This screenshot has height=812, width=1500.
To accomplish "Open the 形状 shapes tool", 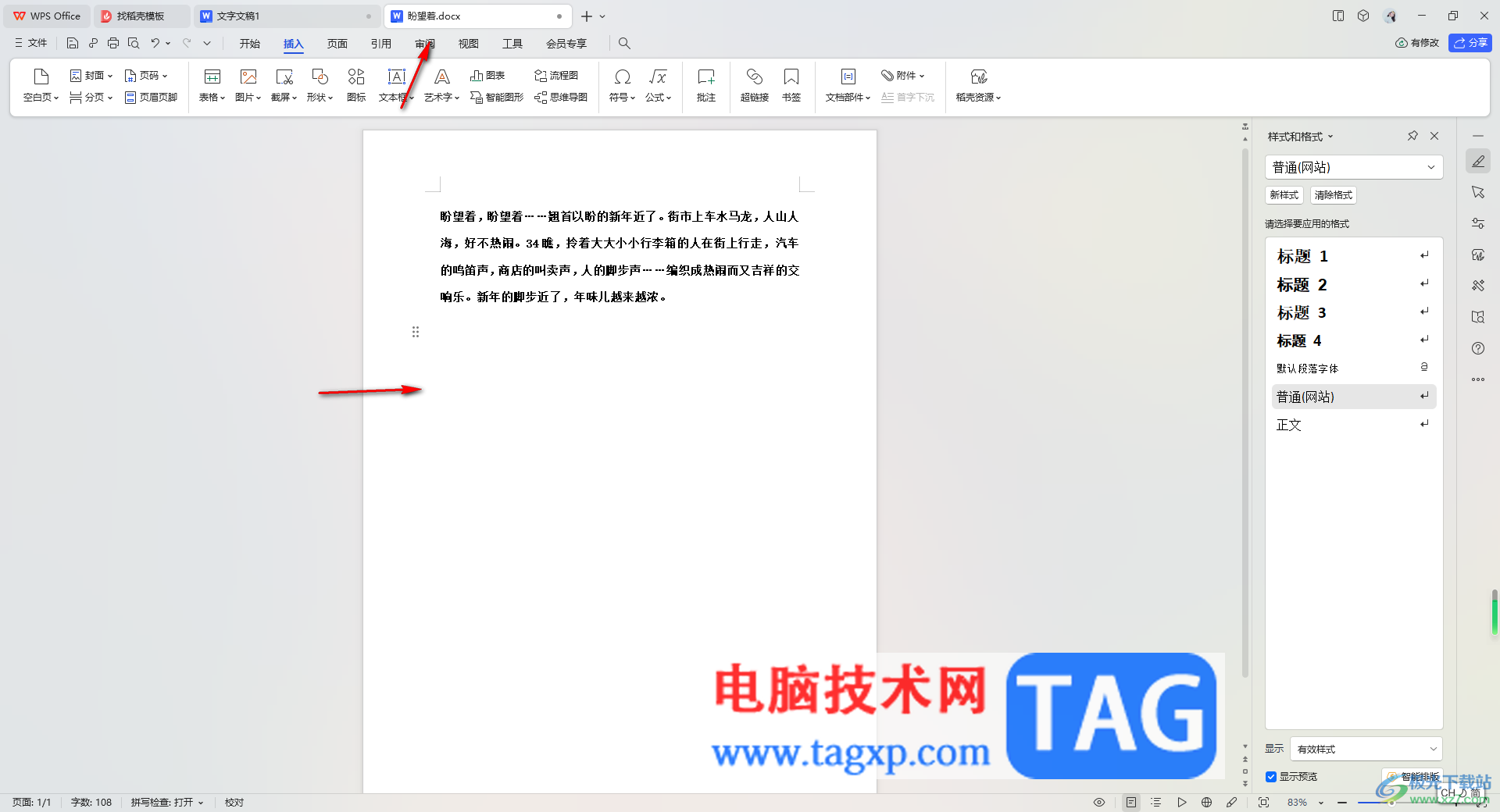I will [x=320, y=85].
